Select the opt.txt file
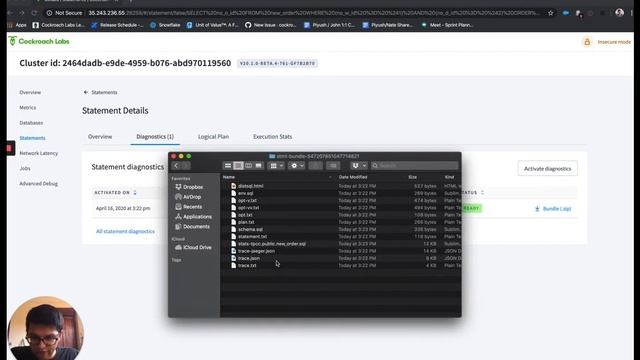640x360 pixels. point(245,215)
